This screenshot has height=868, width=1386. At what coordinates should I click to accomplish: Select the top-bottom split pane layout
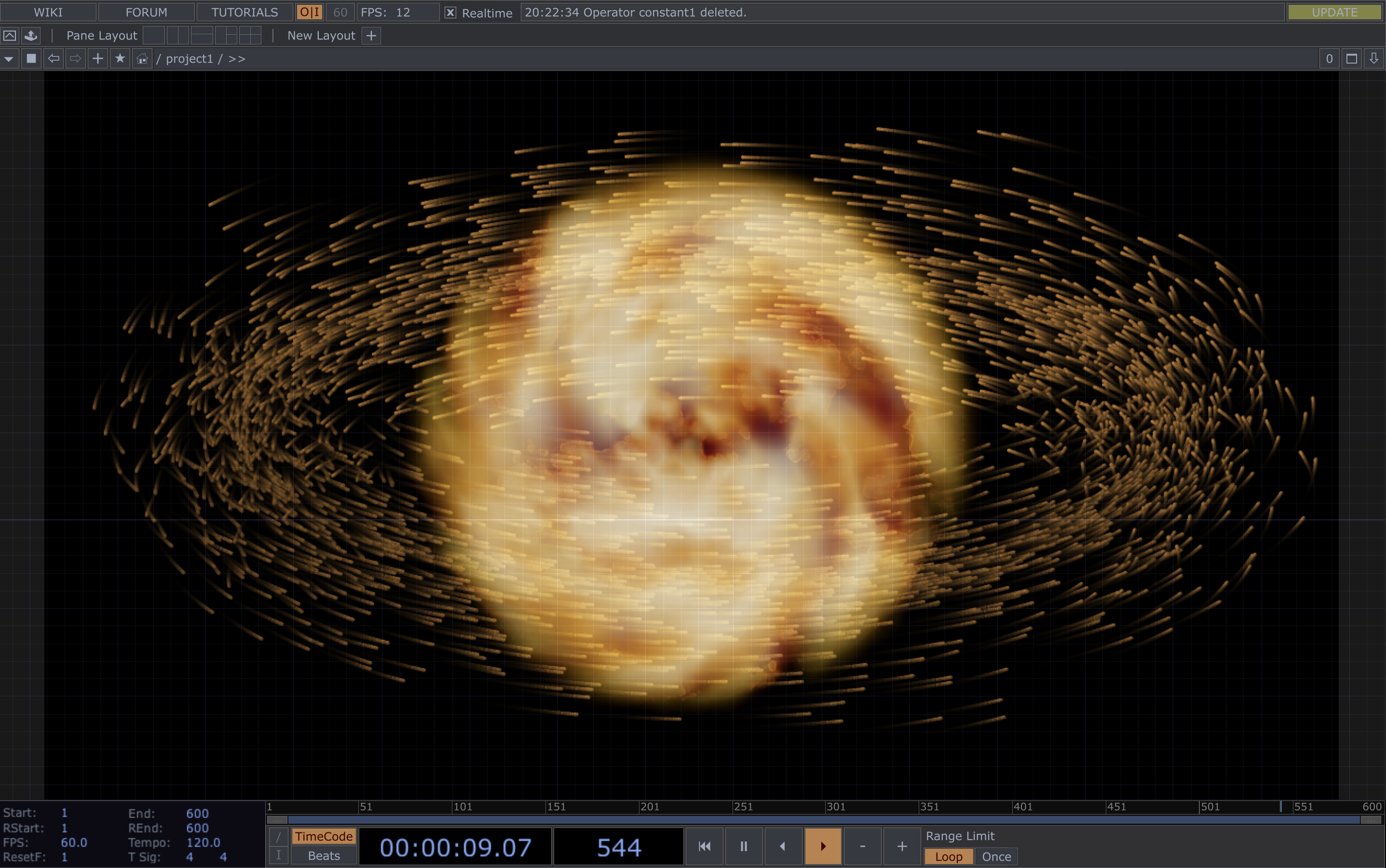[202, 36]
